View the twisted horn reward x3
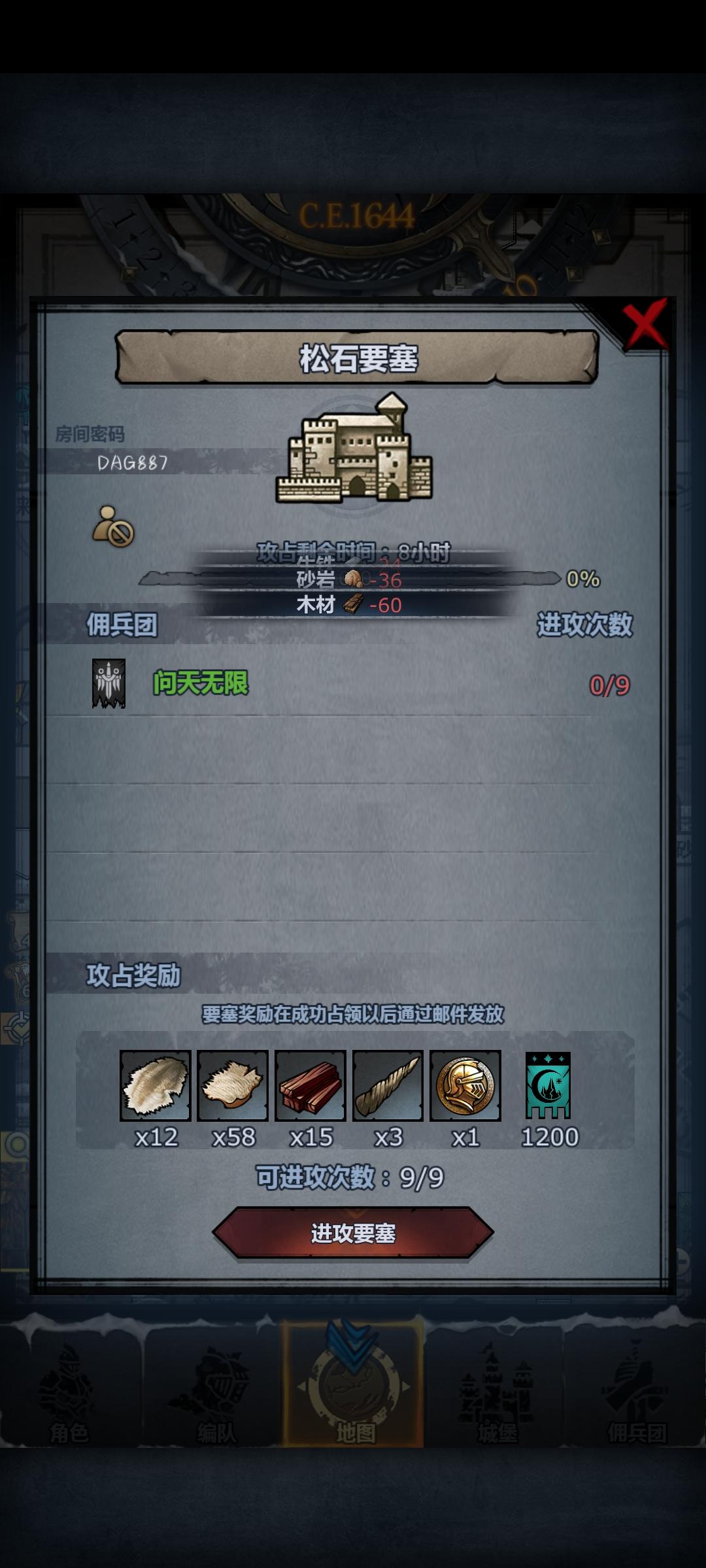 pyautogui.click(x=388, y=1085)
